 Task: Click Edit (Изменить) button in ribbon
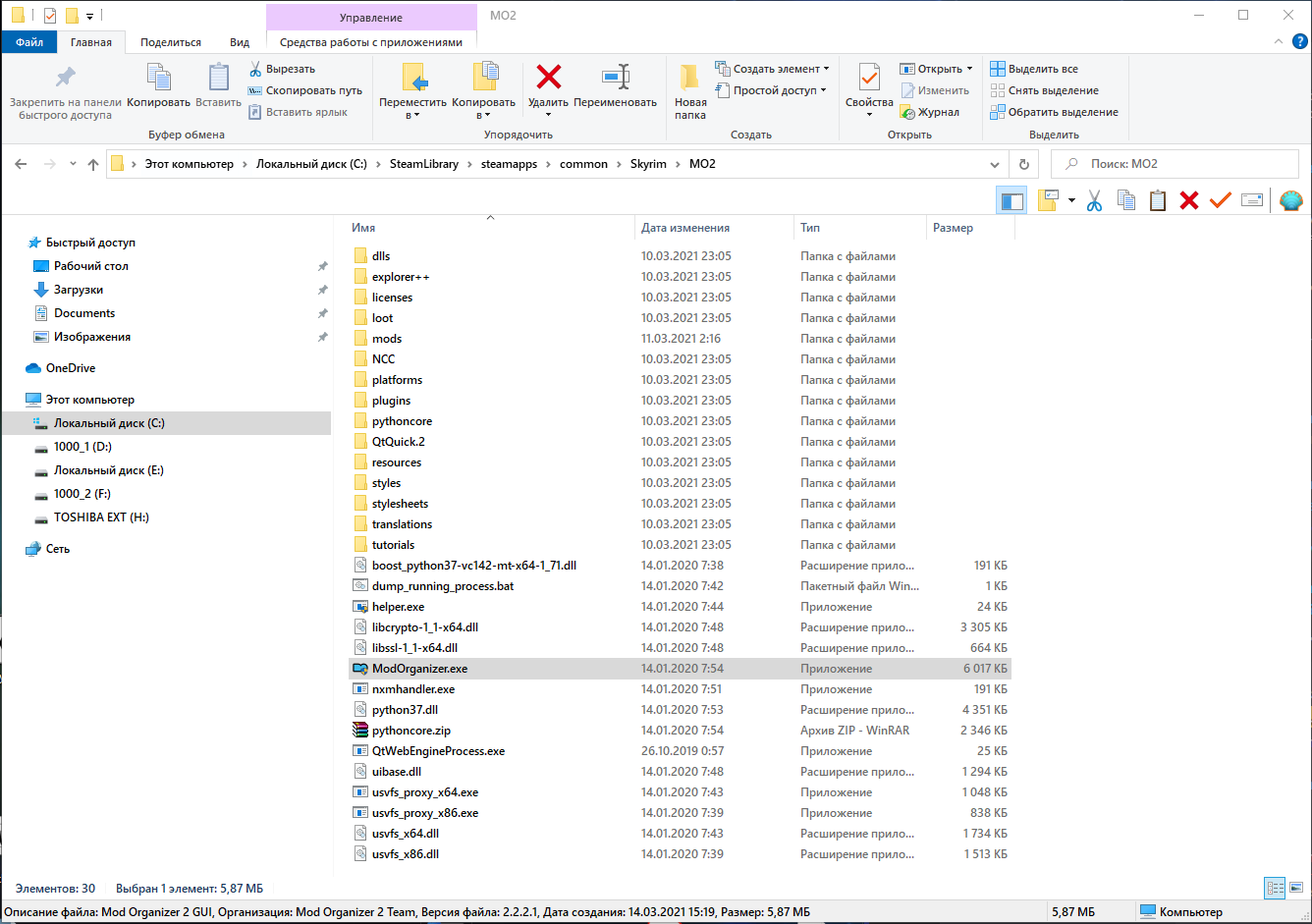[x=935, y=90]
